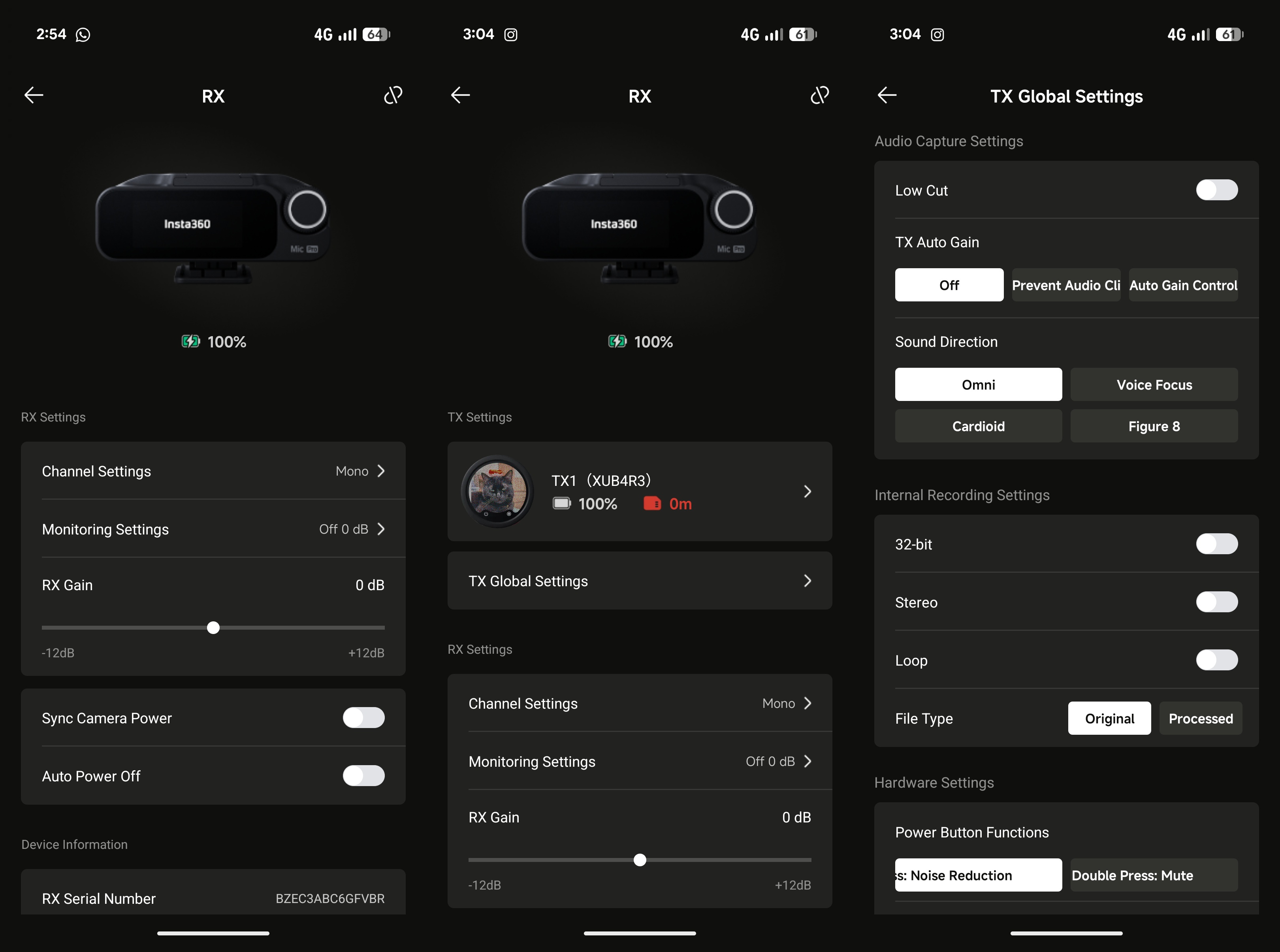This screenshot has height=952, width=1280.
Task: Open TX Global Settings row
Action: click(x=640, y=581)
